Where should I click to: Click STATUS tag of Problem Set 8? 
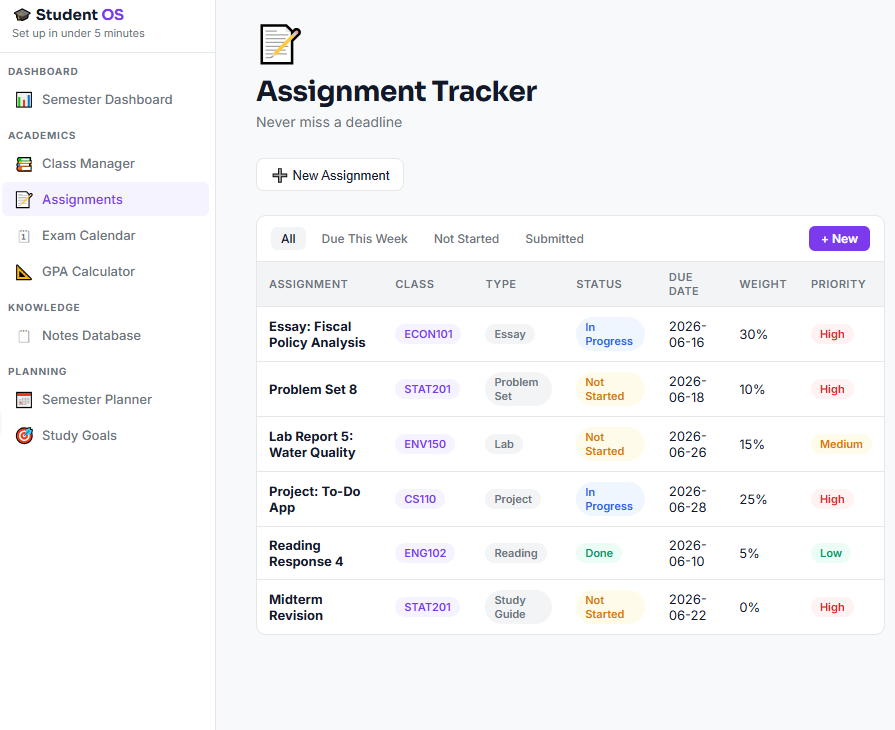pyautogui.click(x=610, y=389)
